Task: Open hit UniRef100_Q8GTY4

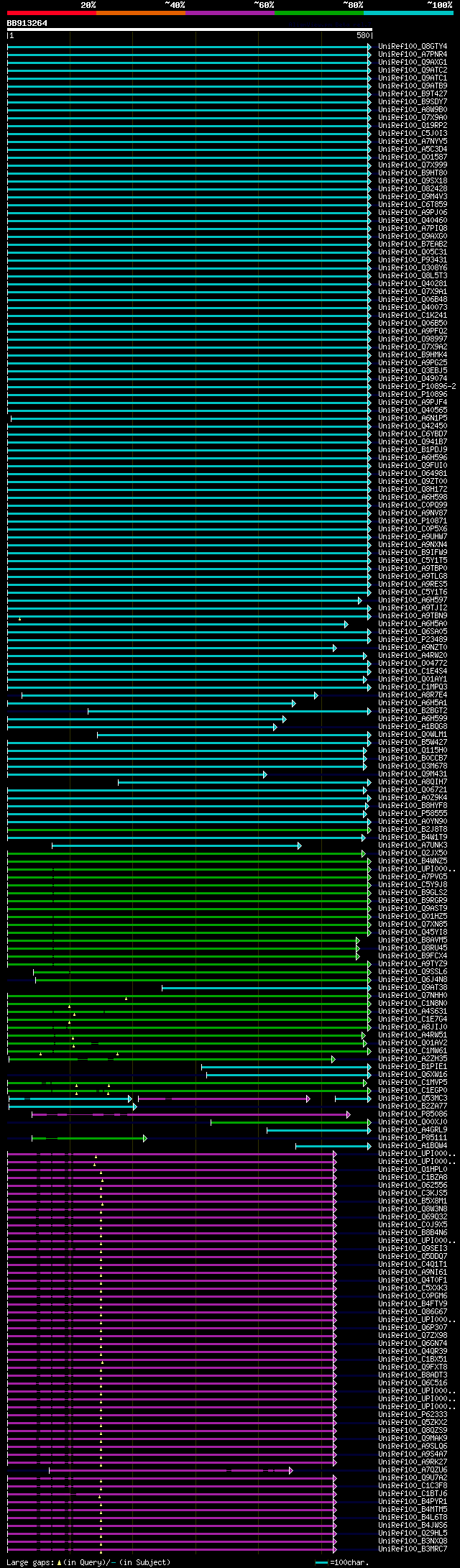Action: point(413,47)
